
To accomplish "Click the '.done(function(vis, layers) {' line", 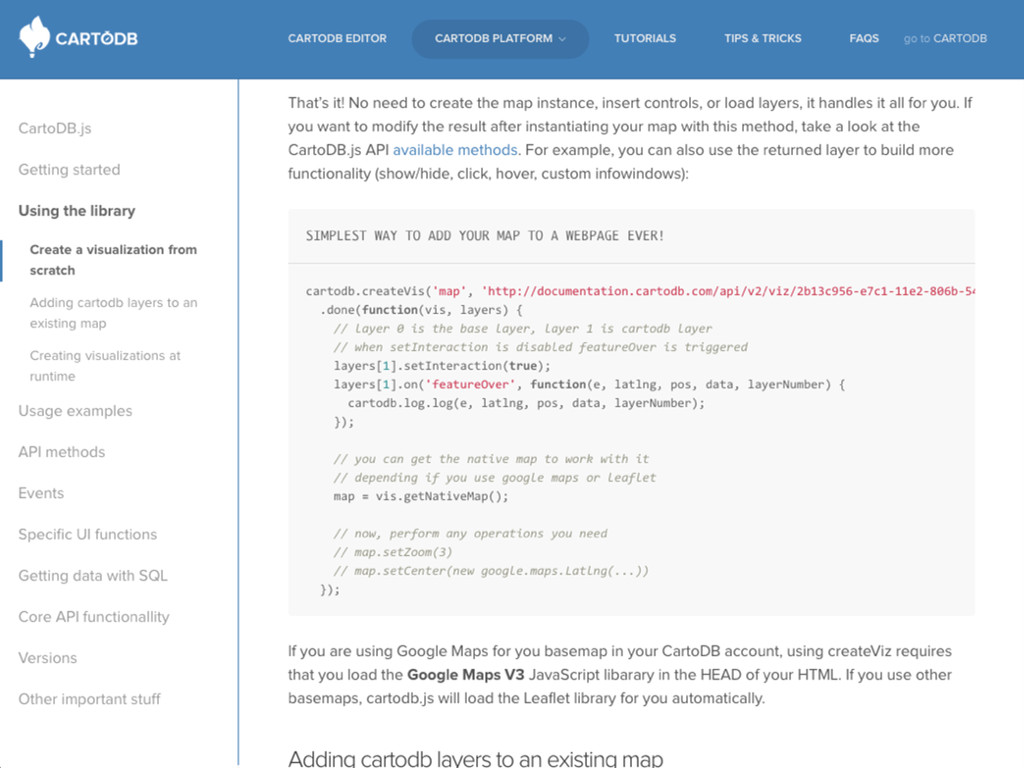I will click(421, 310).
